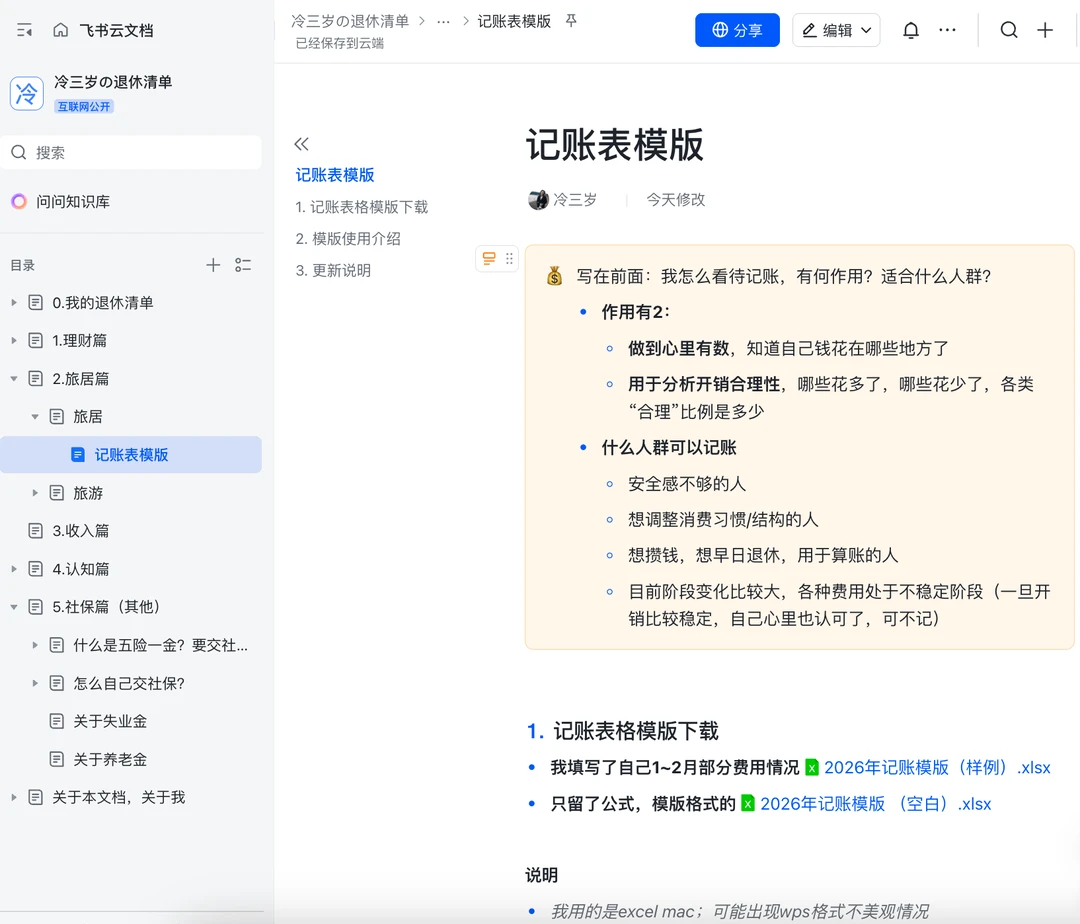1080x924 pixels.
Task: Open the 冷三岁の退休清单 knowledge base logo
Action: point(27,93)
